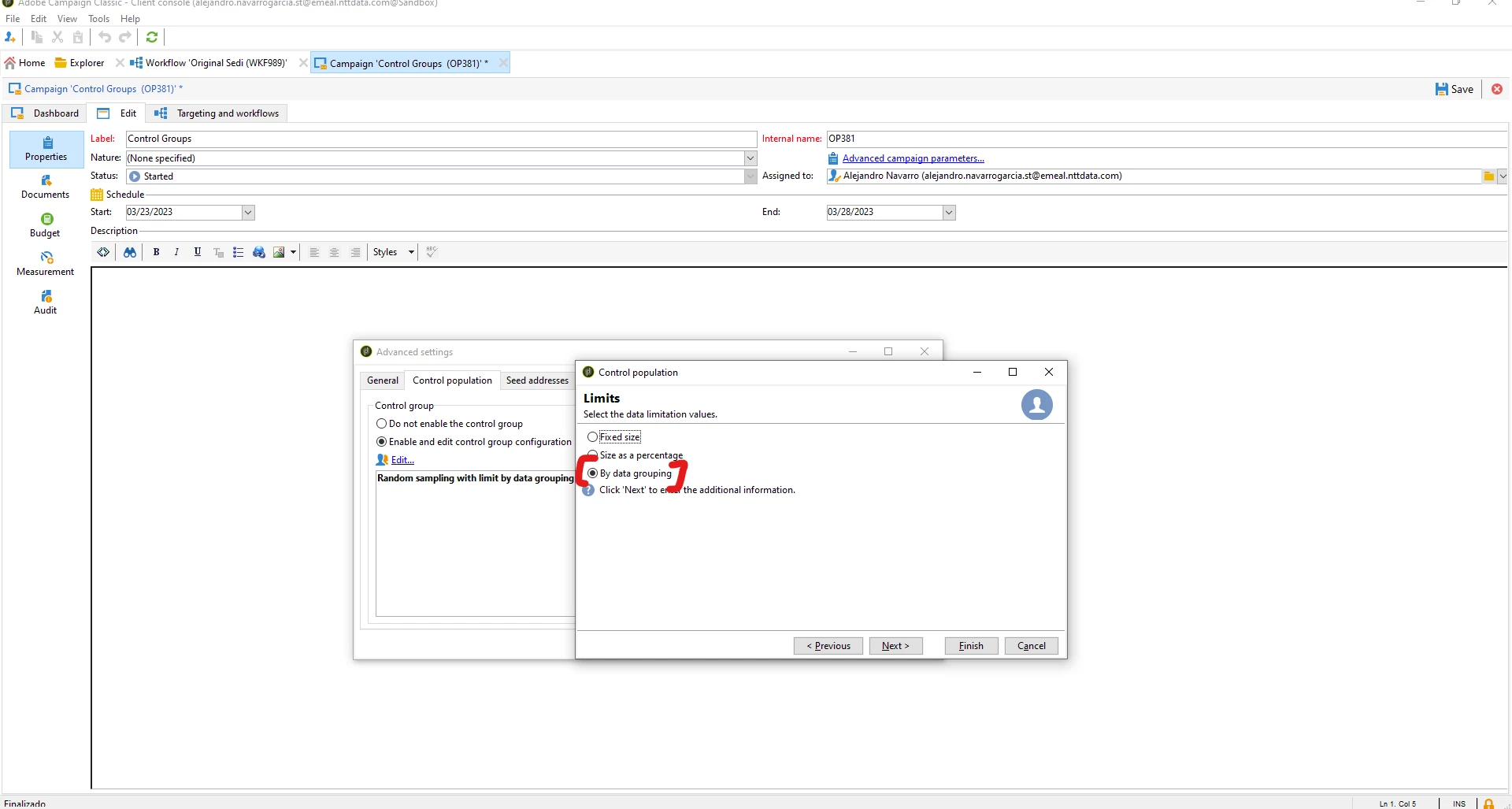Click the Cut scissors icon
Viewport: 1512px width, 809px height.
coord(57,37)
